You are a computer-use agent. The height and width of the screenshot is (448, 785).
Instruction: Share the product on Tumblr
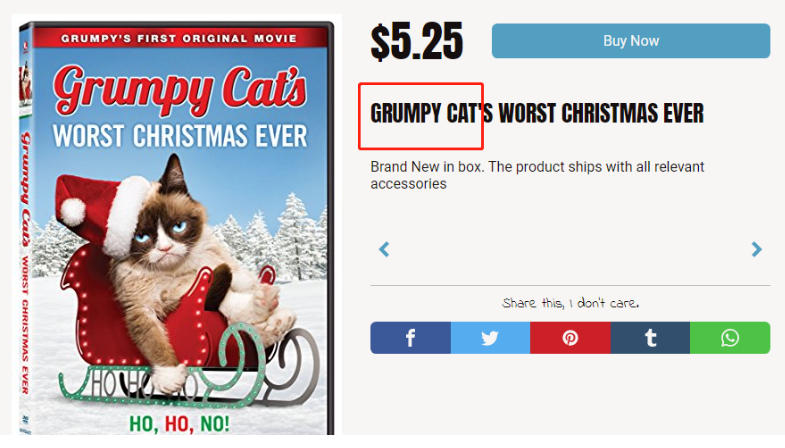[x=650, y=338]
